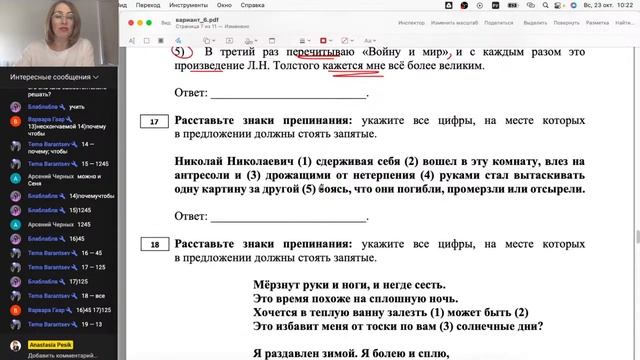The width and height of the screenshot is (640, 360).
Task: Click Изменить масштаб in the toolbar
Action: click(454, 23)
